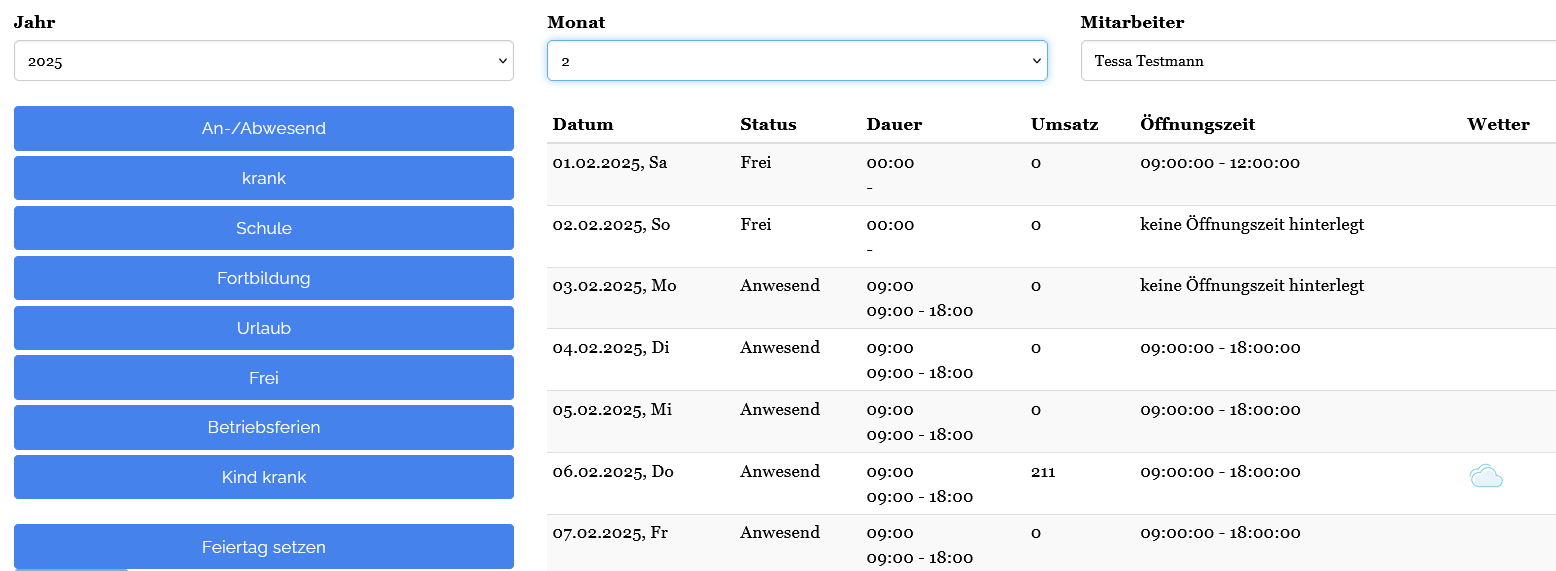Select the 03.02.2025, Mo date cell
Viewport: 1556px width, 571px height.
614,286
